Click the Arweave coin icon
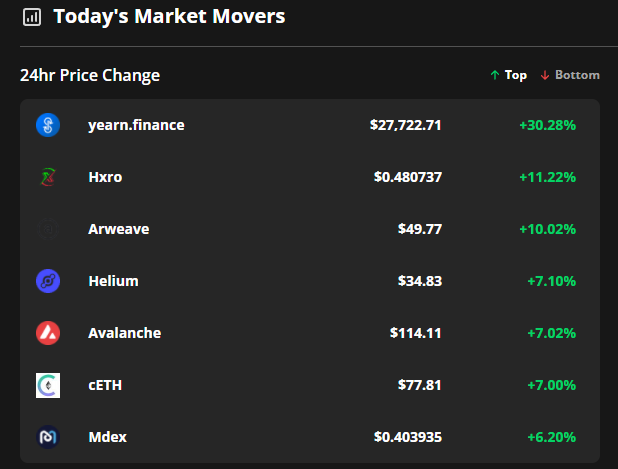The width and height of the screenshot is (618, 469). tap(48, 229)
